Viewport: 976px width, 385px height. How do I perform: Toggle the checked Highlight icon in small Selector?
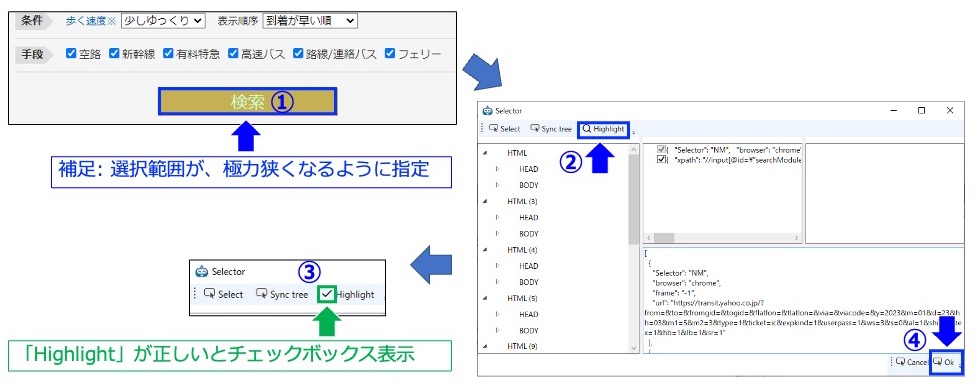[327, 294]
